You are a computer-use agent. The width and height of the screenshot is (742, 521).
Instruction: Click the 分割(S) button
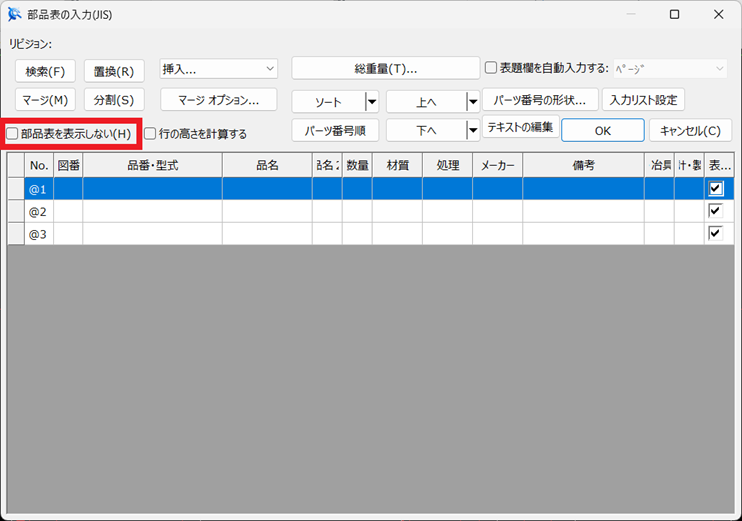tap(114, 100)
